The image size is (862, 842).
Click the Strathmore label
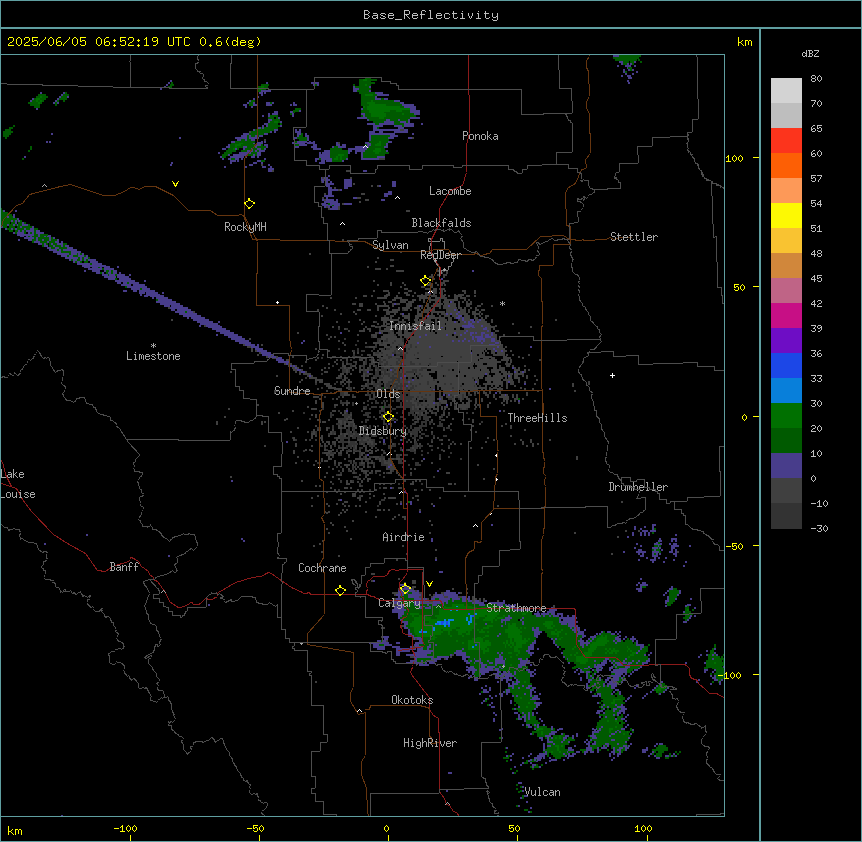tap(516, 608)
